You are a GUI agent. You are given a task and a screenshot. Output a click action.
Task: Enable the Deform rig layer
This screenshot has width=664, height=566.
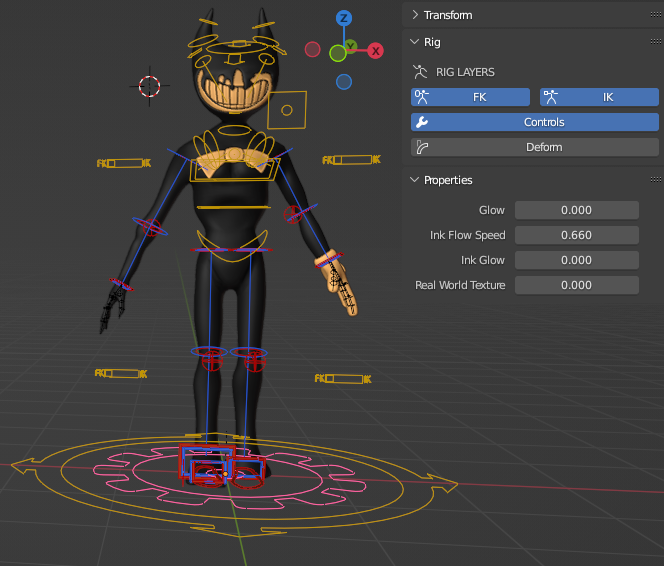click(x=535, y=147)
